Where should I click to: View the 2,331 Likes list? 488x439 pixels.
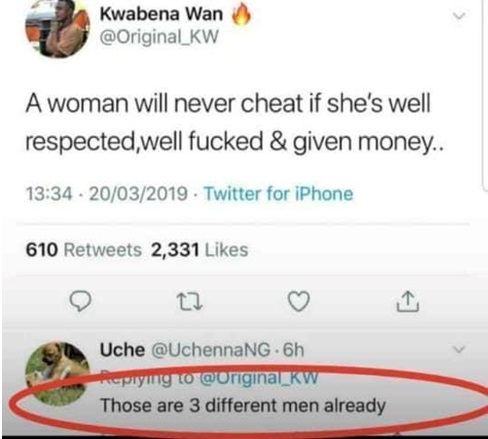pos(200,250)
